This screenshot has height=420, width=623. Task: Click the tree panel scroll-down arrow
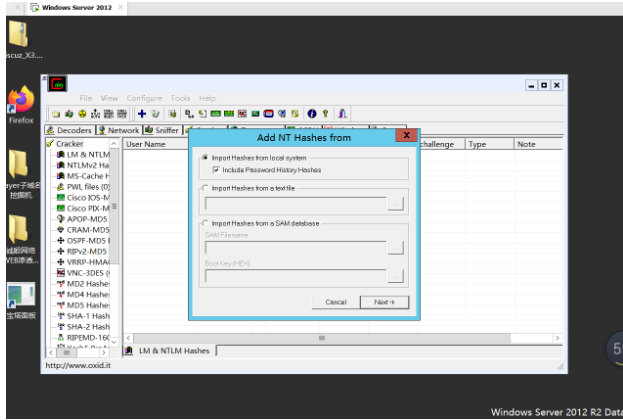coord(114,341)
